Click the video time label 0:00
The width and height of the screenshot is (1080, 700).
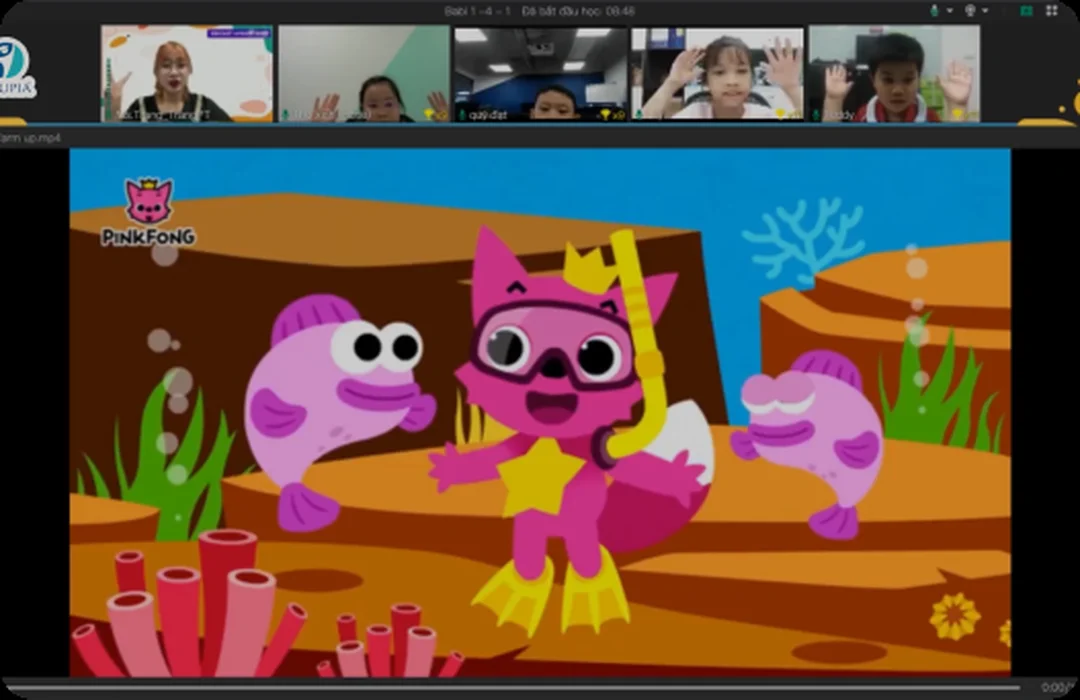(x=1055, y=687)
